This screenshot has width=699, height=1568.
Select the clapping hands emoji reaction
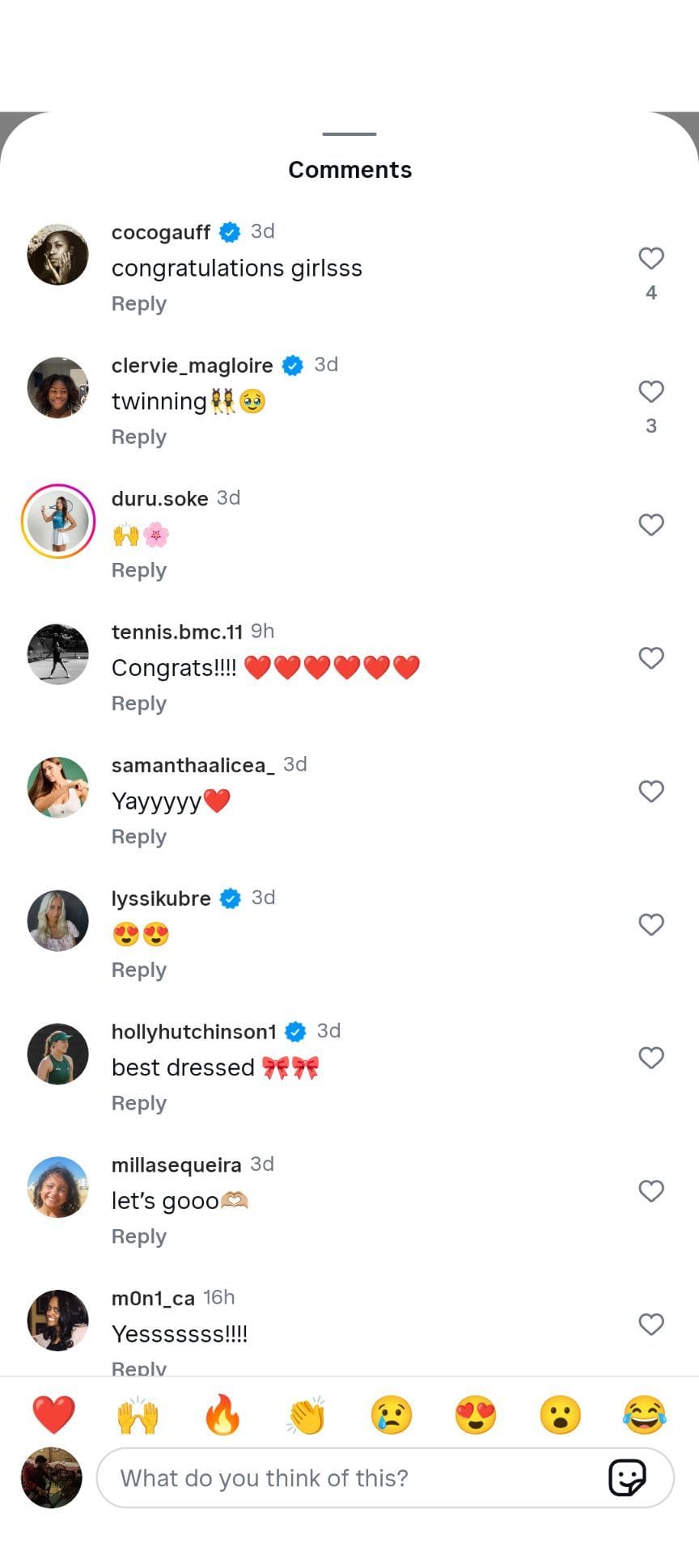[x=307, y=1415]
